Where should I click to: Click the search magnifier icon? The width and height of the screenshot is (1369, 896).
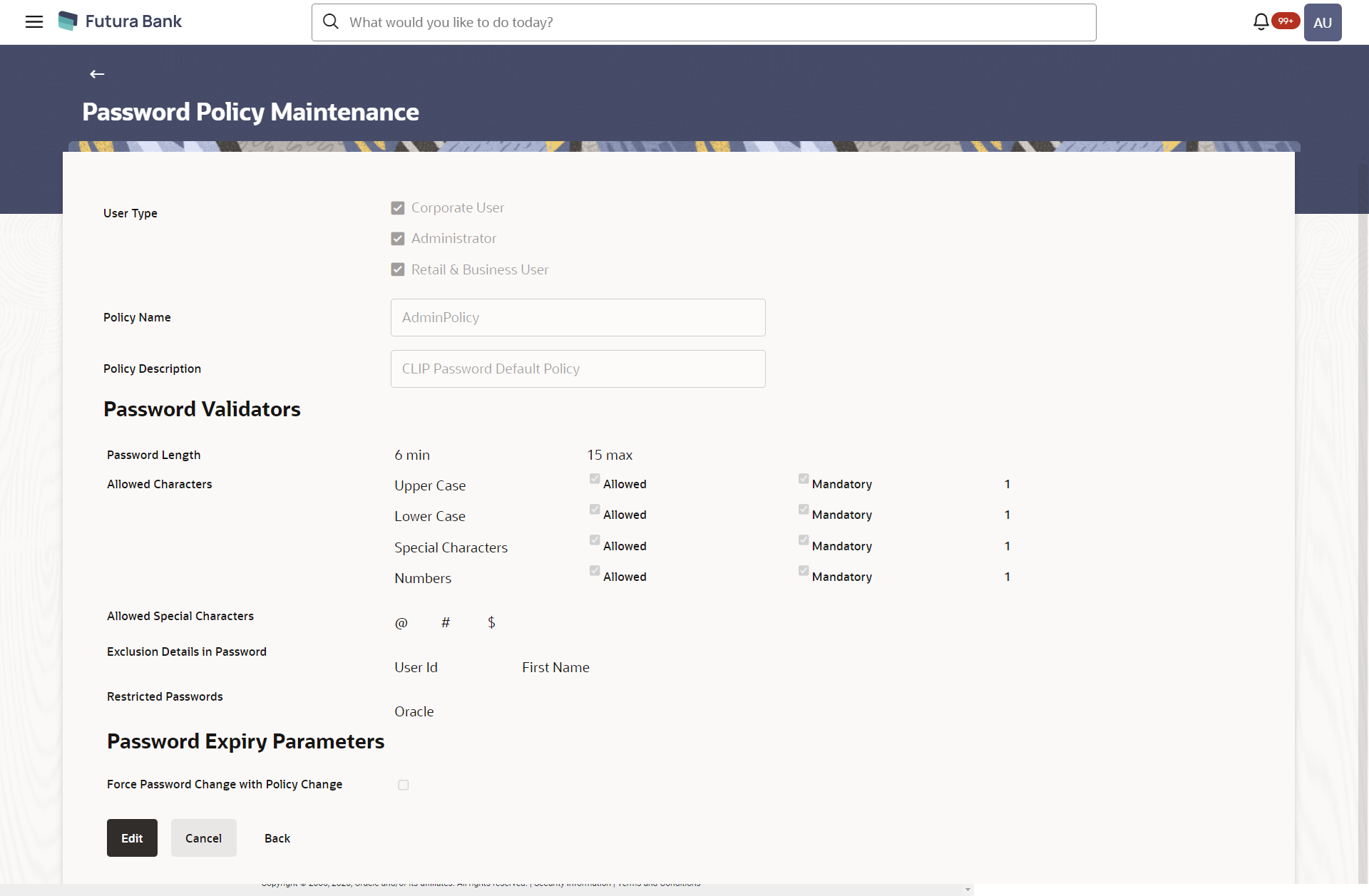[331, 22]
